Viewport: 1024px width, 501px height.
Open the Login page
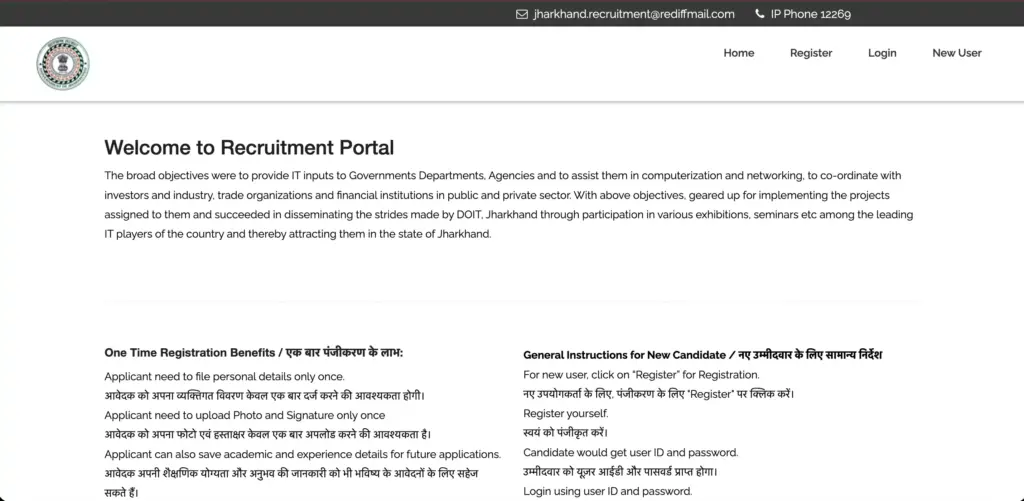[881, 53]
